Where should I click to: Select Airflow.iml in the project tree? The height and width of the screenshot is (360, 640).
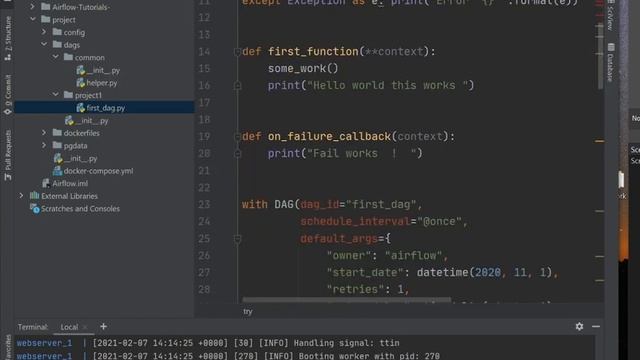70,183
